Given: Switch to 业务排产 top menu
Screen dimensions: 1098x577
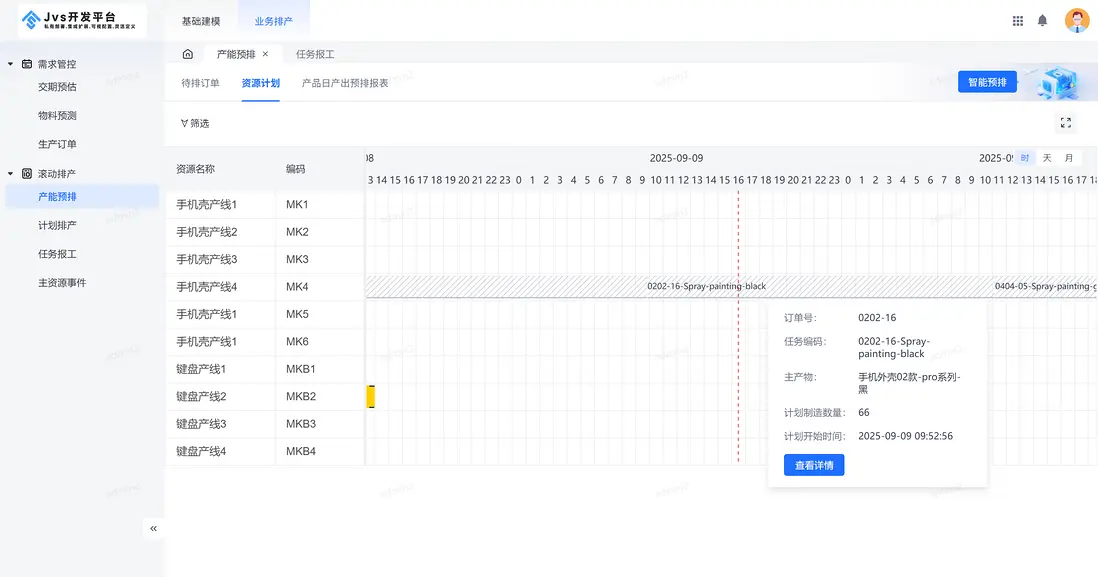Looking at the screenshot, I should coord(274,21).
